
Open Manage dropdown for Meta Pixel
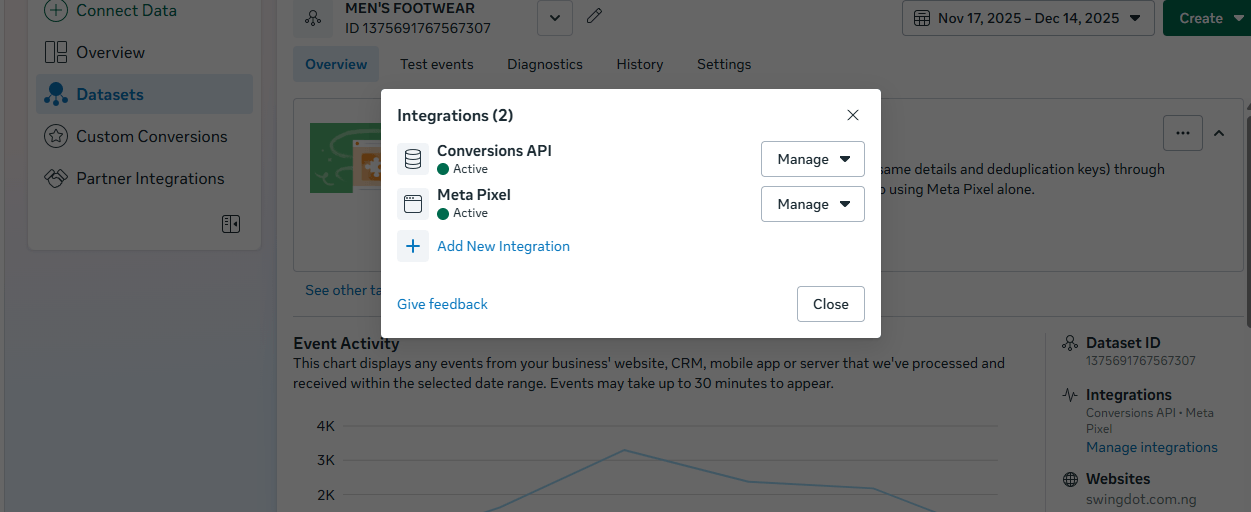813,204
